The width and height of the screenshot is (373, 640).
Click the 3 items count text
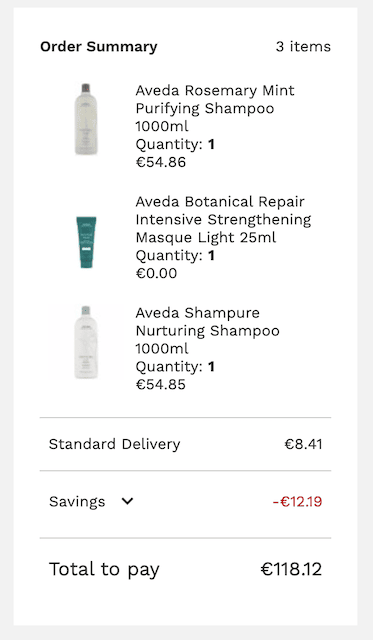pyautogui.click(x=303, y=47)
